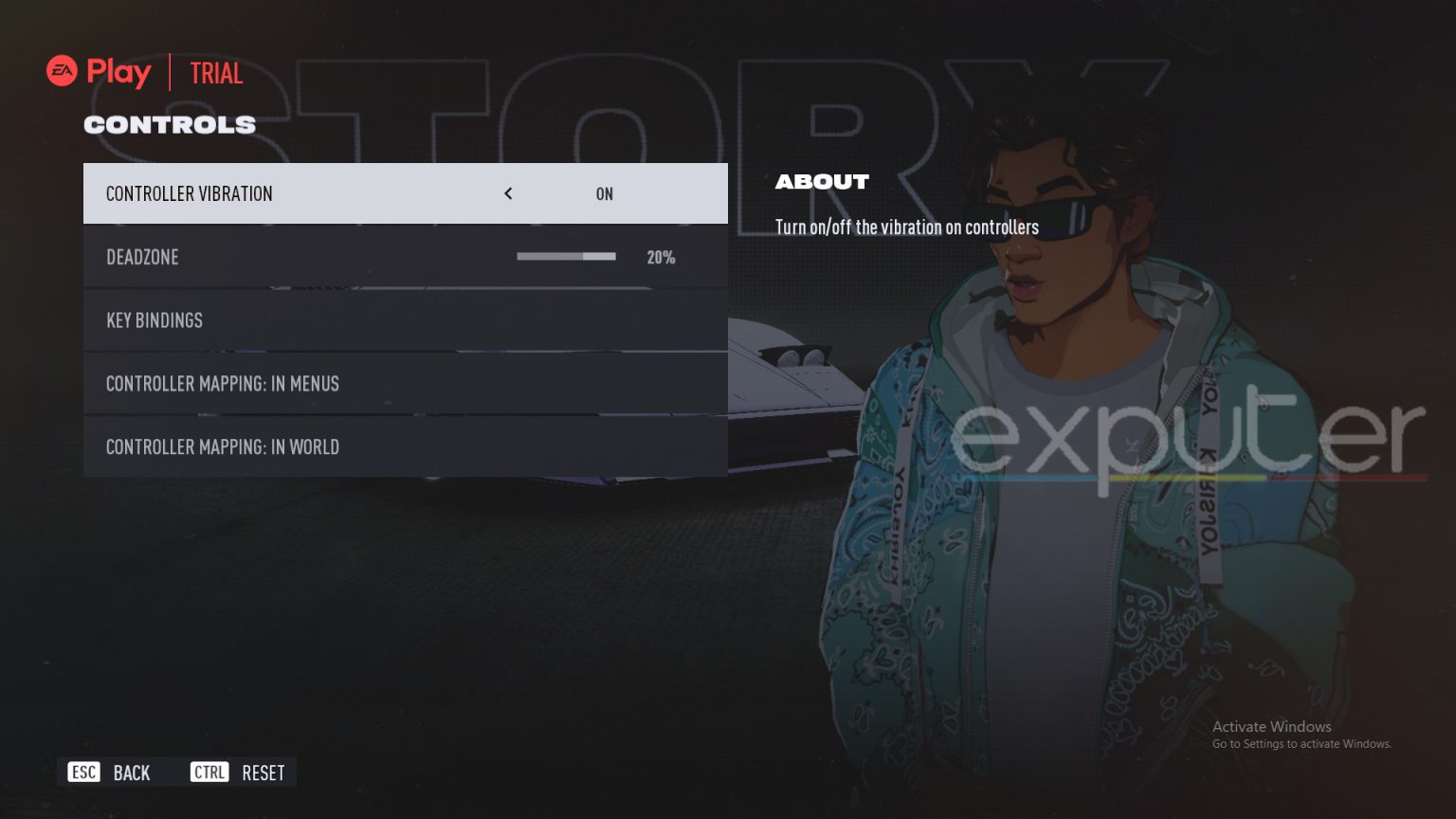Open Controller Mapping: In Menus
1456x819 pixels.
click(406, 384)
